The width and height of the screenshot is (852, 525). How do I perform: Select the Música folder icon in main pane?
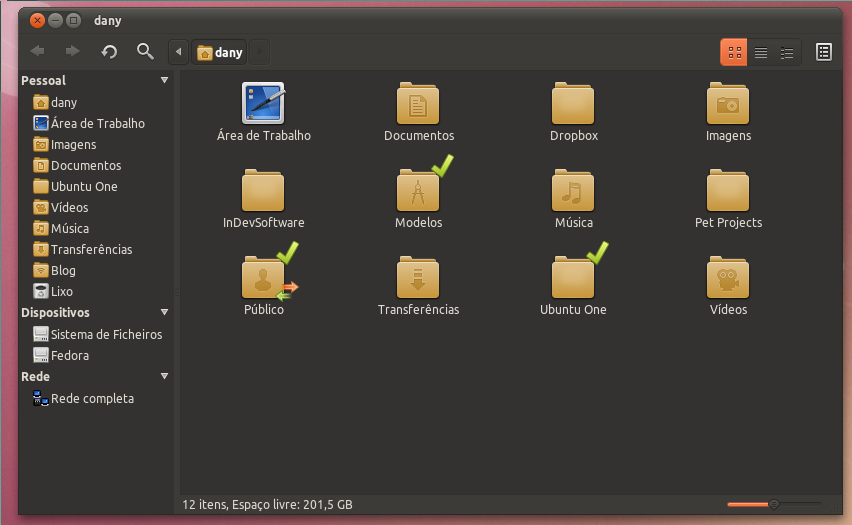click(x=573, y=190)
